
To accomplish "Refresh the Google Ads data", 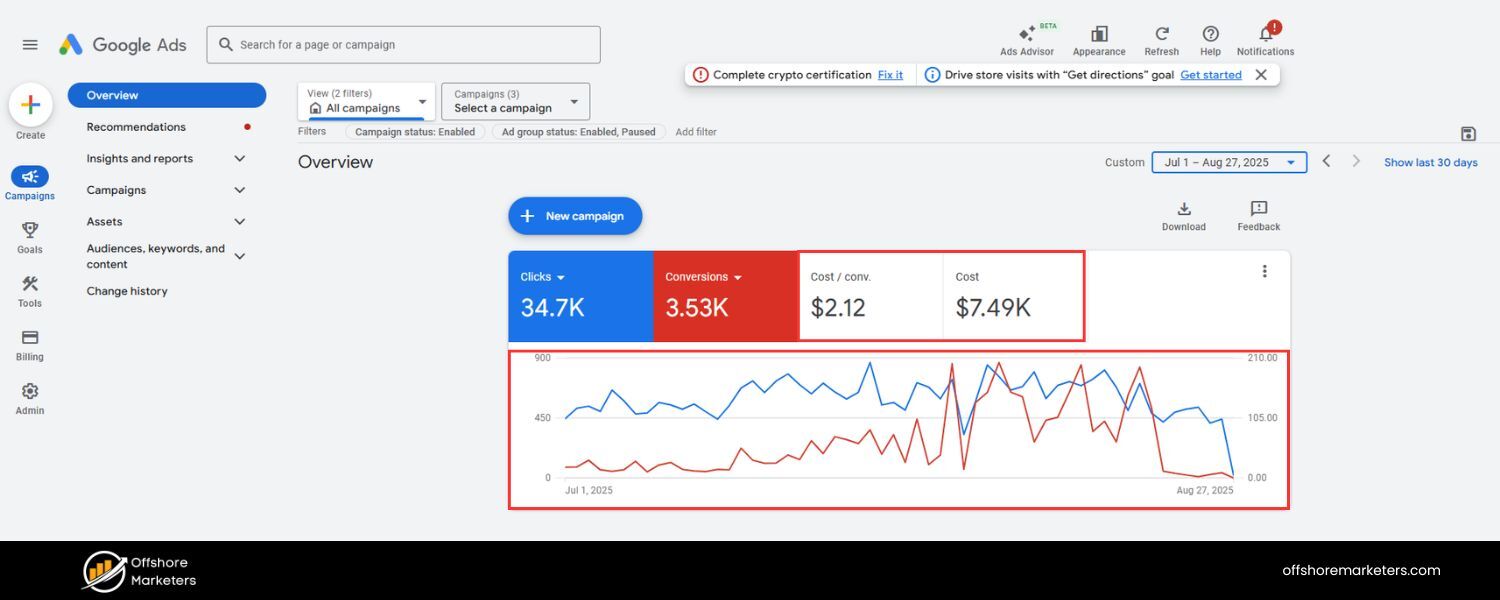I will (x=1161, y=38).
